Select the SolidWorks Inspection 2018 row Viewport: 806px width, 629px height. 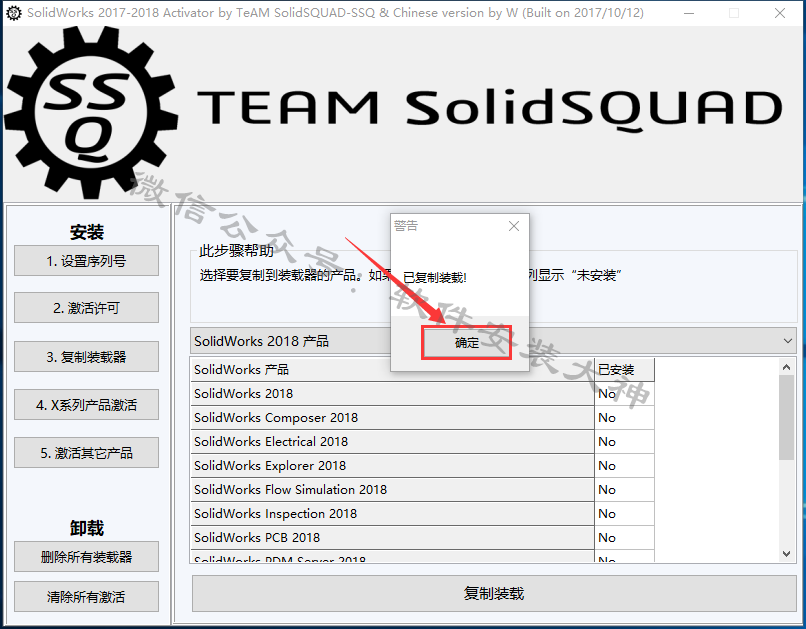[x=392, y=513]
